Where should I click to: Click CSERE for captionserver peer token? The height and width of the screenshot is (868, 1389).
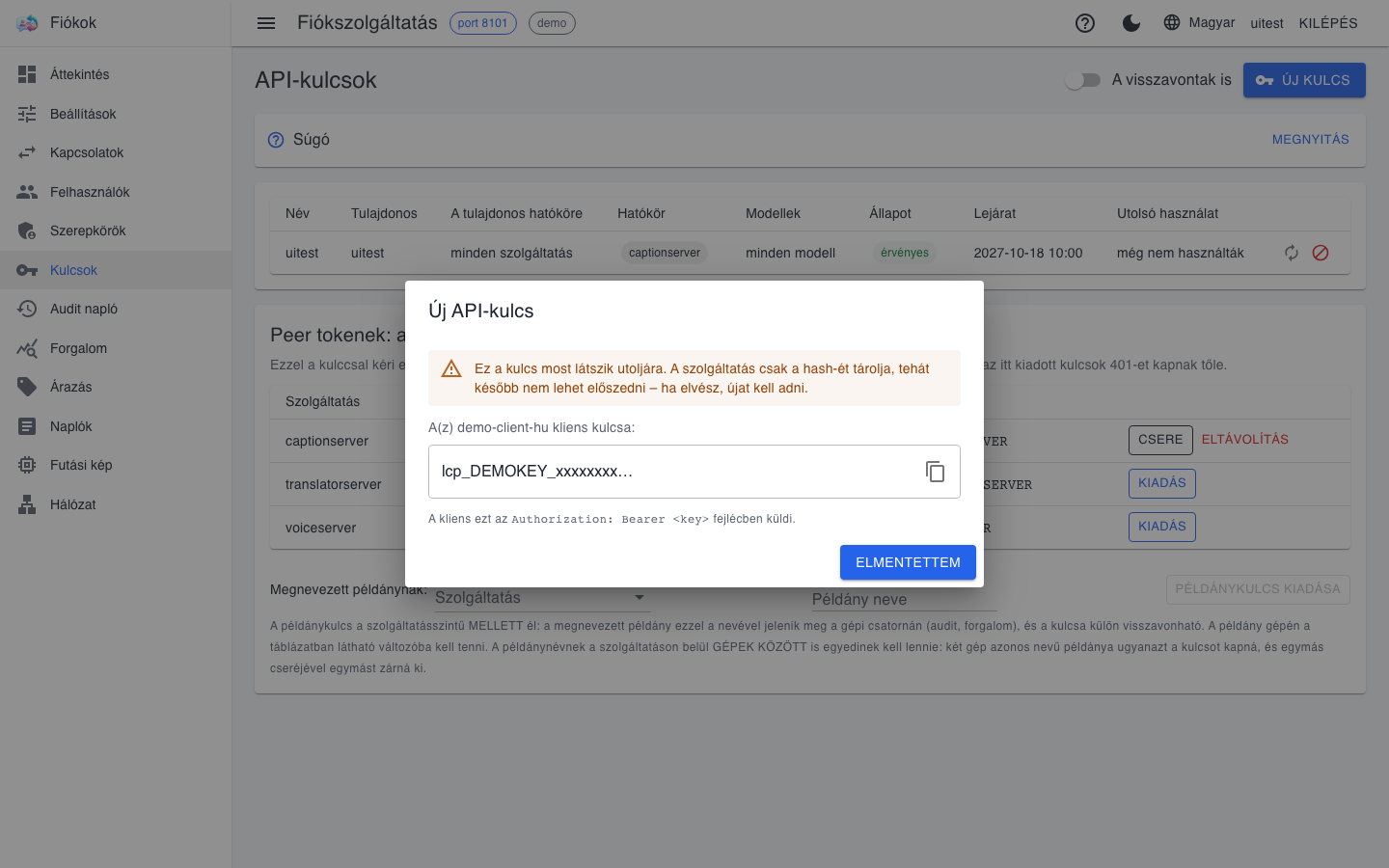click(1160, 440)
